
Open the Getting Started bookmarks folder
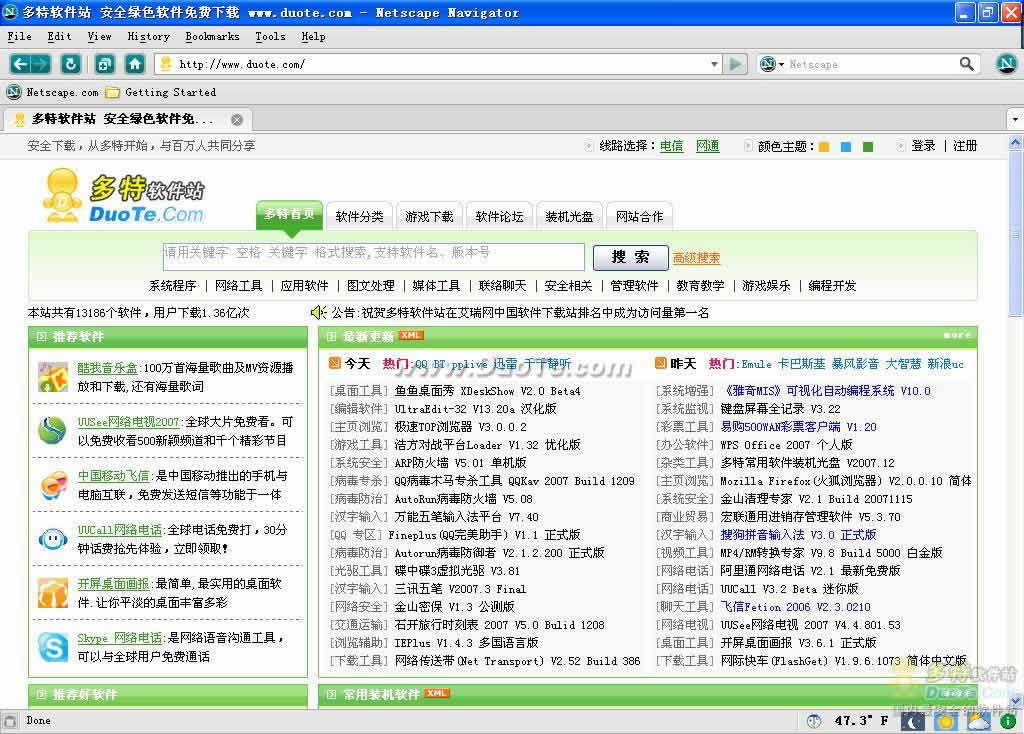click(161, 92)
